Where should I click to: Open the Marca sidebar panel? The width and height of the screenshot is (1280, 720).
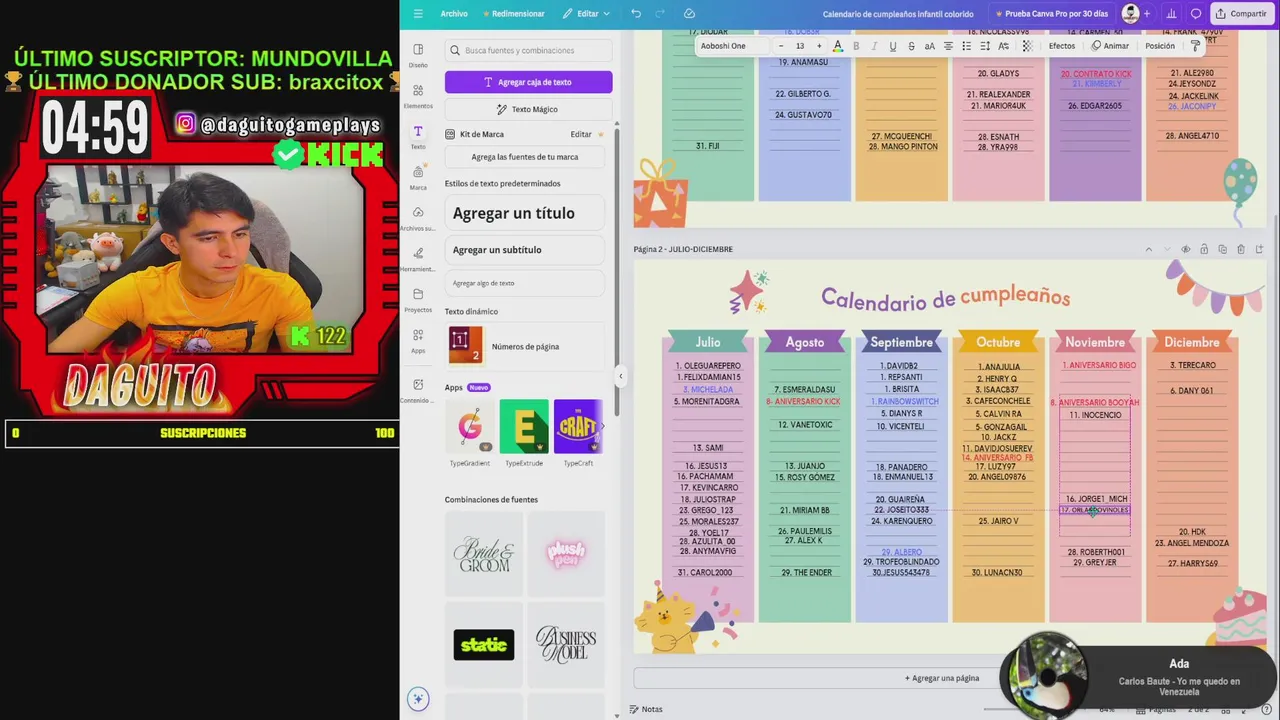[x=418, y=177]
